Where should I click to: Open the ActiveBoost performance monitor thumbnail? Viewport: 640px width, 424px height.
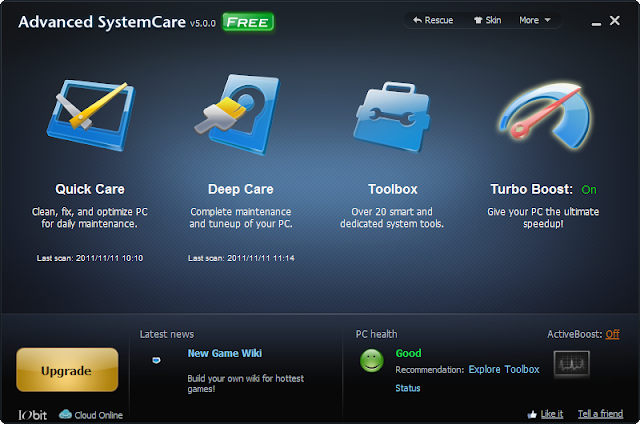click(571, 363)
